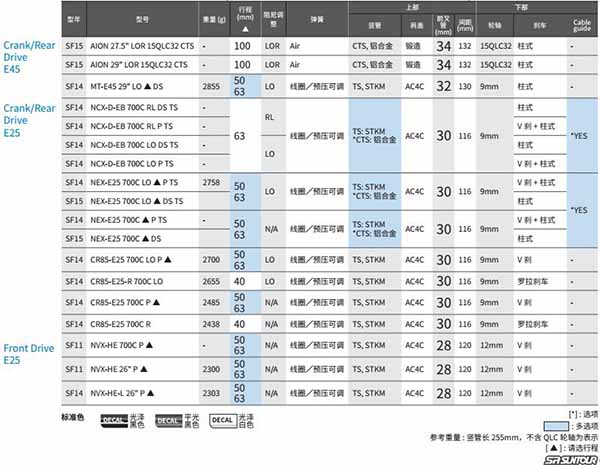Select model CR8S-E25-R 700C LO
Screen dimensions: 600x465
point(127,282)
